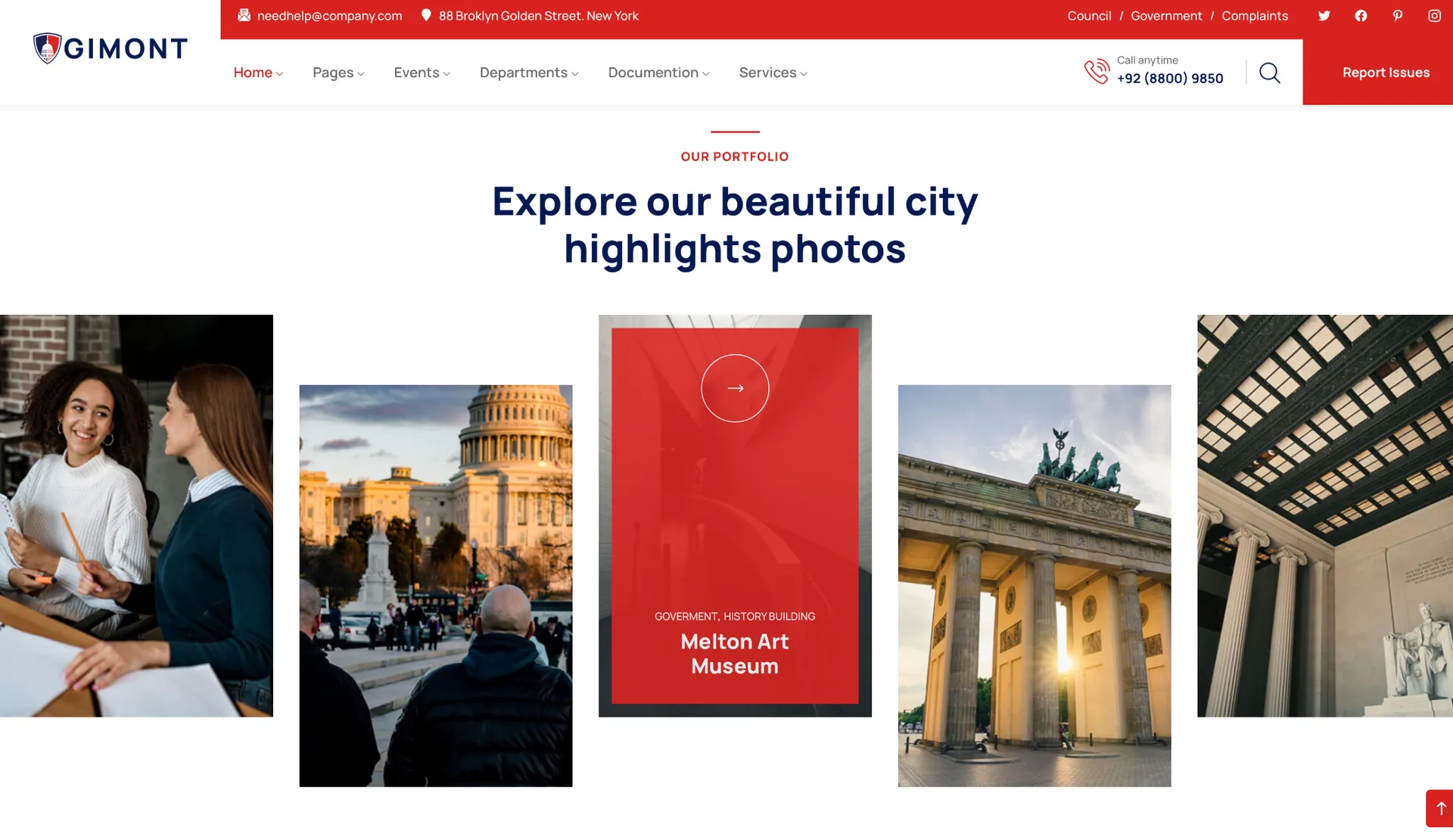Open the Facebook social icon

(1361, 16)
